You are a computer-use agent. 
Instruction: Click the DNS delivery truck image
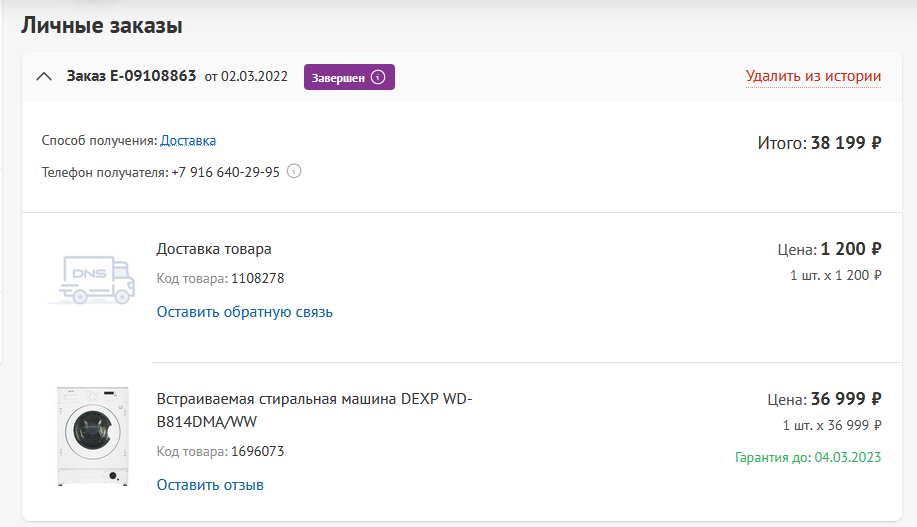click(x=92, y=280)
